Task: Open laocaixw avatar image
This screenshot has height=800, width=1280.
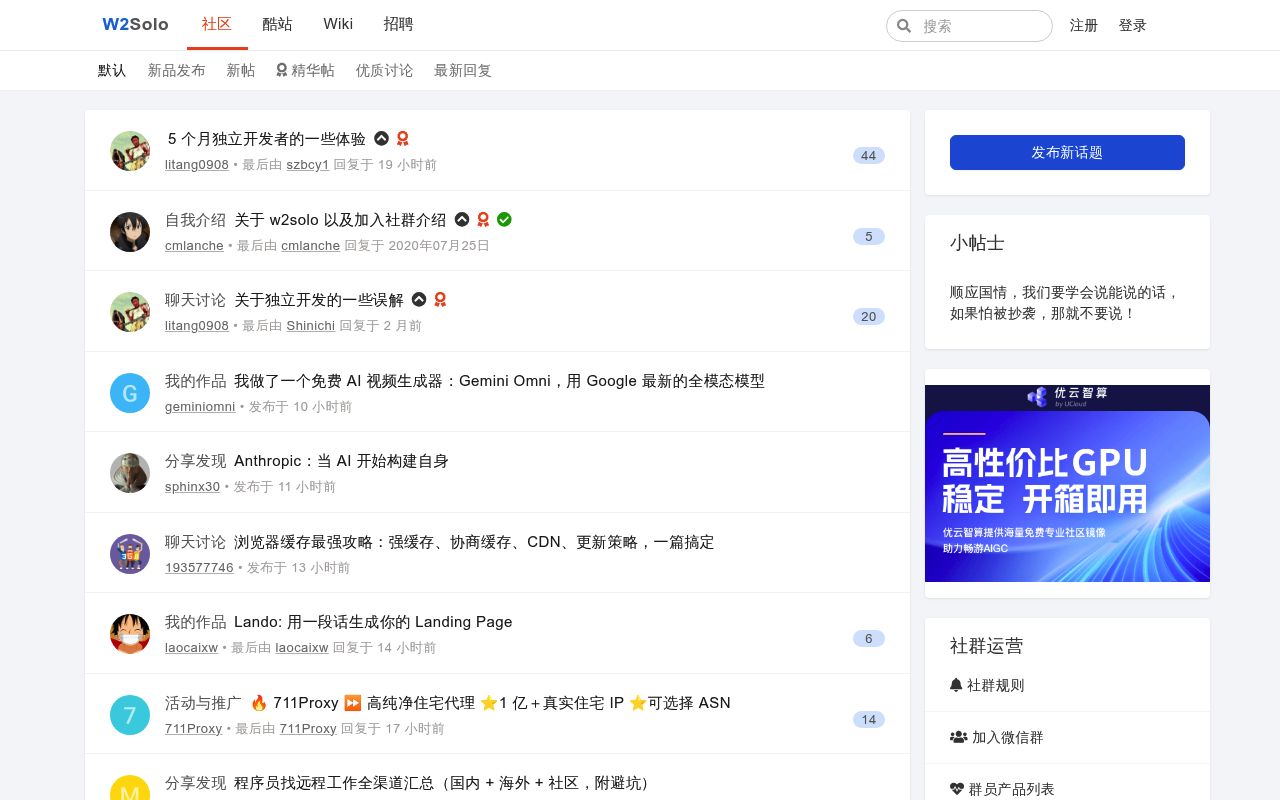Action: 130,634
